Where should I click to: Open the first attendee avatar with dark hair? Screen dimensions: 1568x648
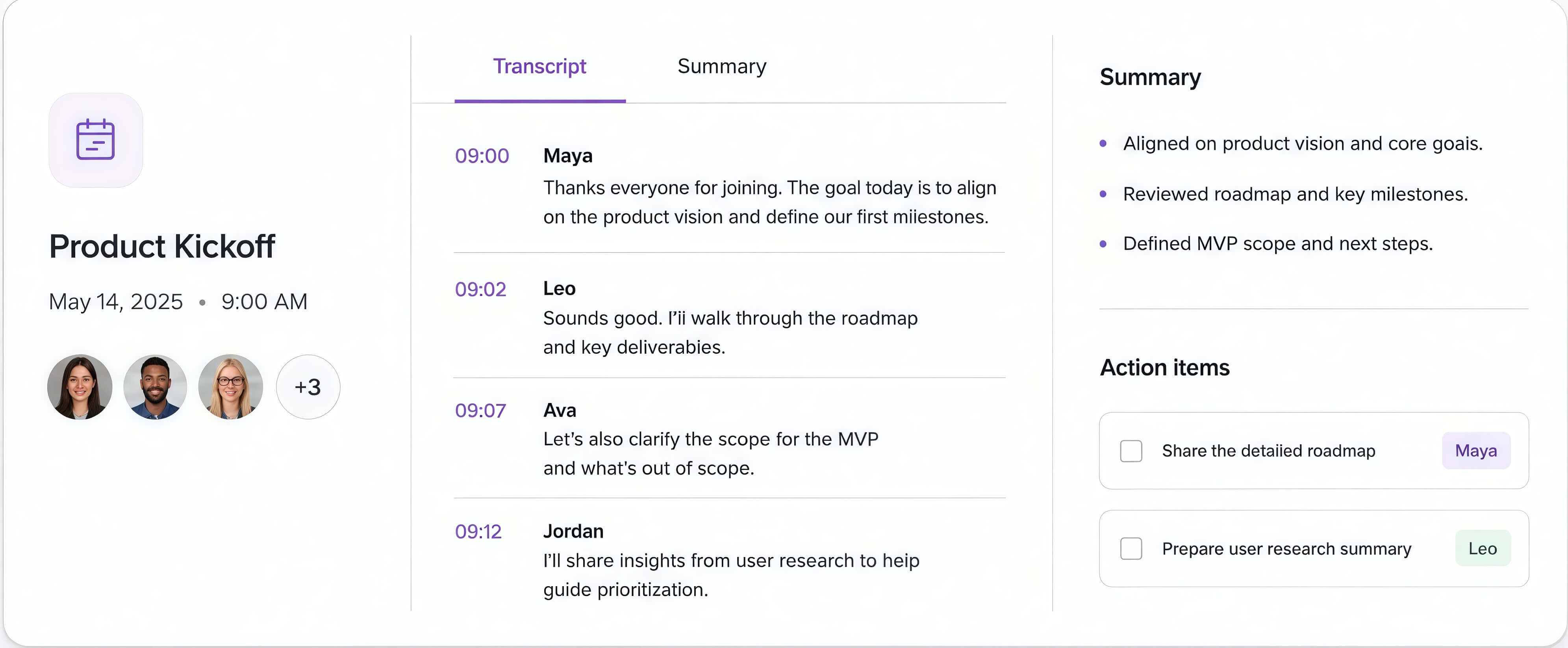click(80, 387)
